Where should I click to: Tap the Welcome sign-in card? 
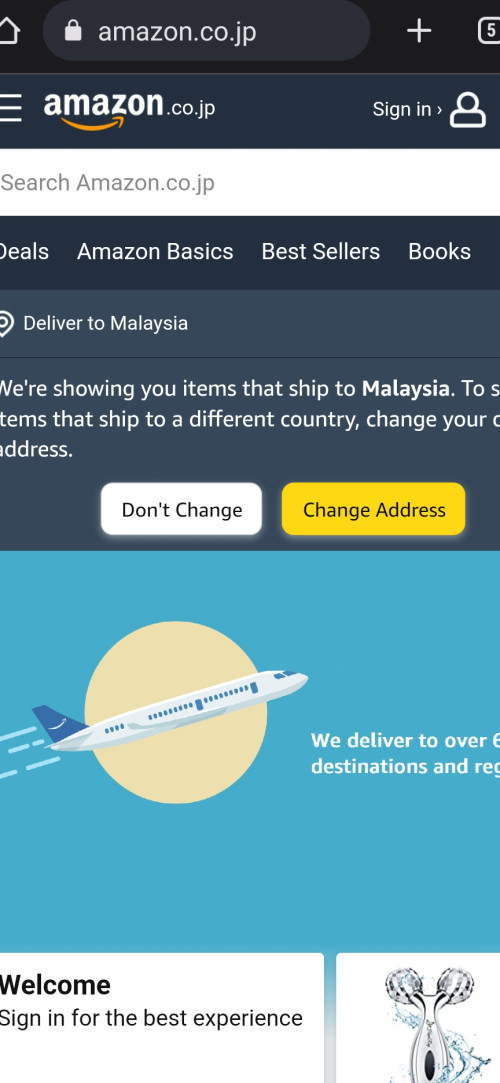pos(162,1018)
